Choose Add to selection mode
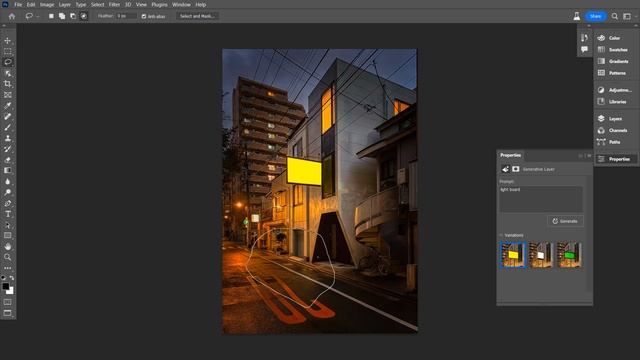Viewport: 640px width, 360px height. (x=62, y=16)
